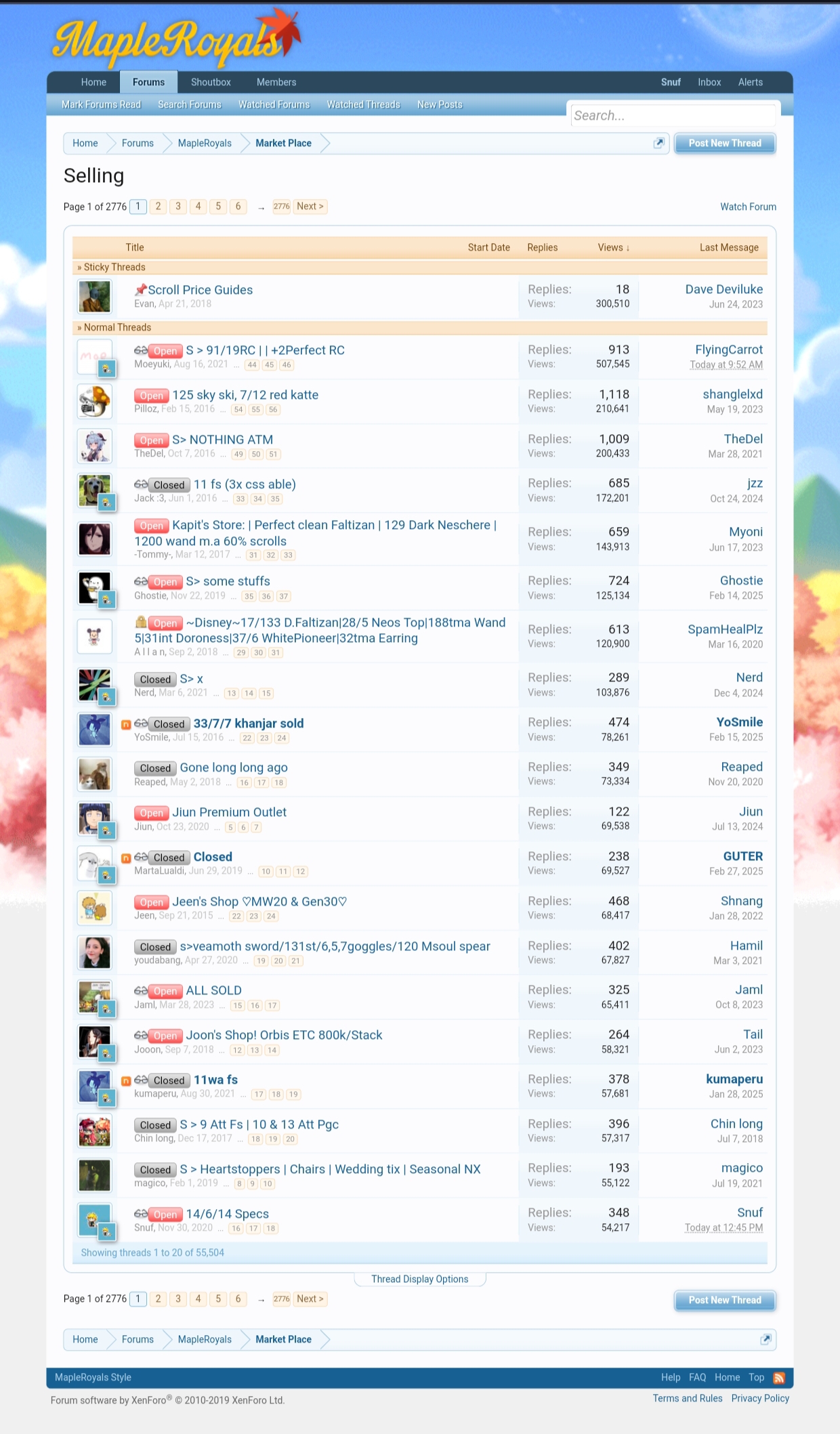
Task: Click orange new-post indicator on khanjar thread
Action: (126, 724)
